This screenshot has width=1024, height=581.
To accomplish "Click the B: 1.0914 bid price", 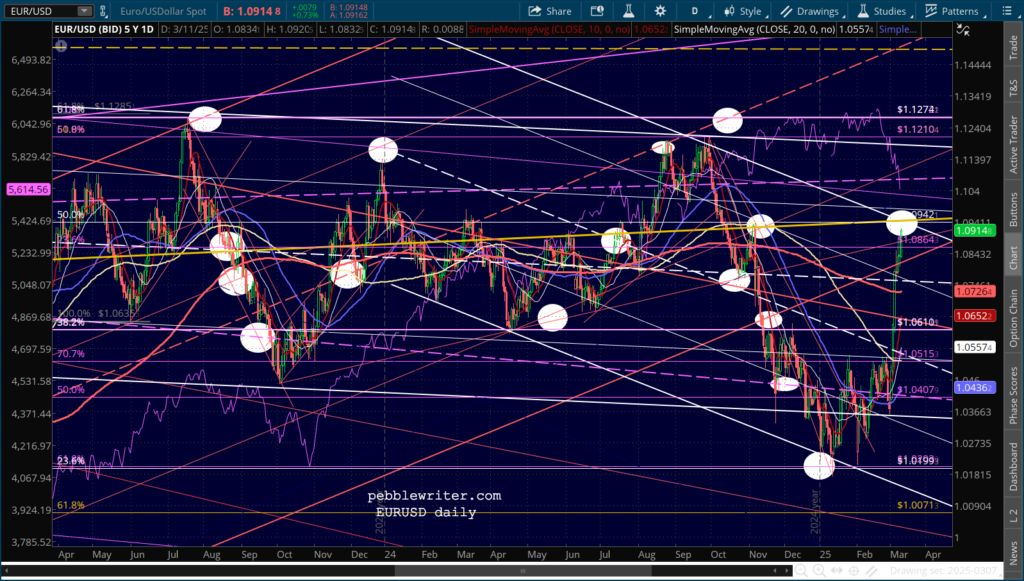I will 252,11.
